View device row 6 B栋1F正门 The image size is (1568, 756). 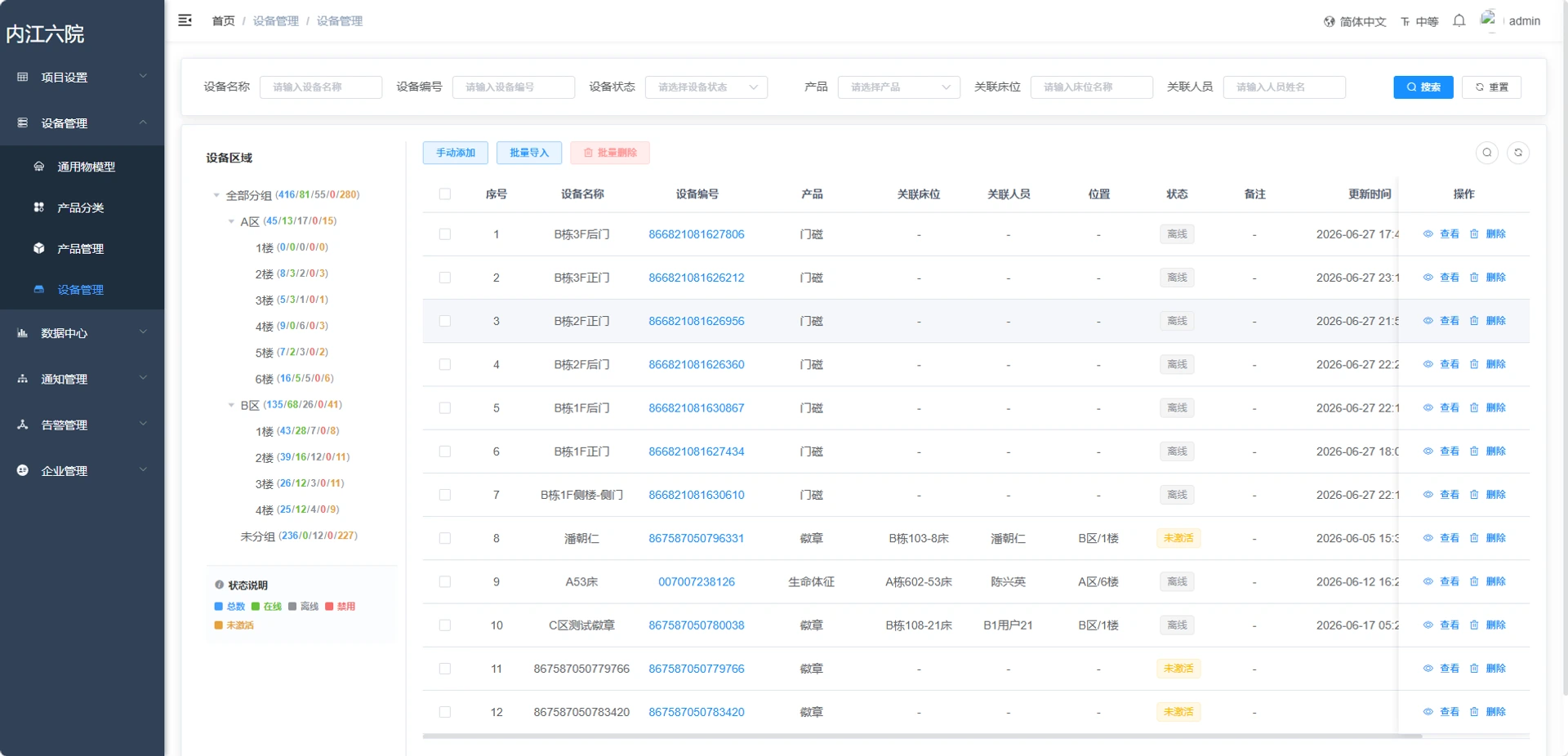[x=1441, y=451]
